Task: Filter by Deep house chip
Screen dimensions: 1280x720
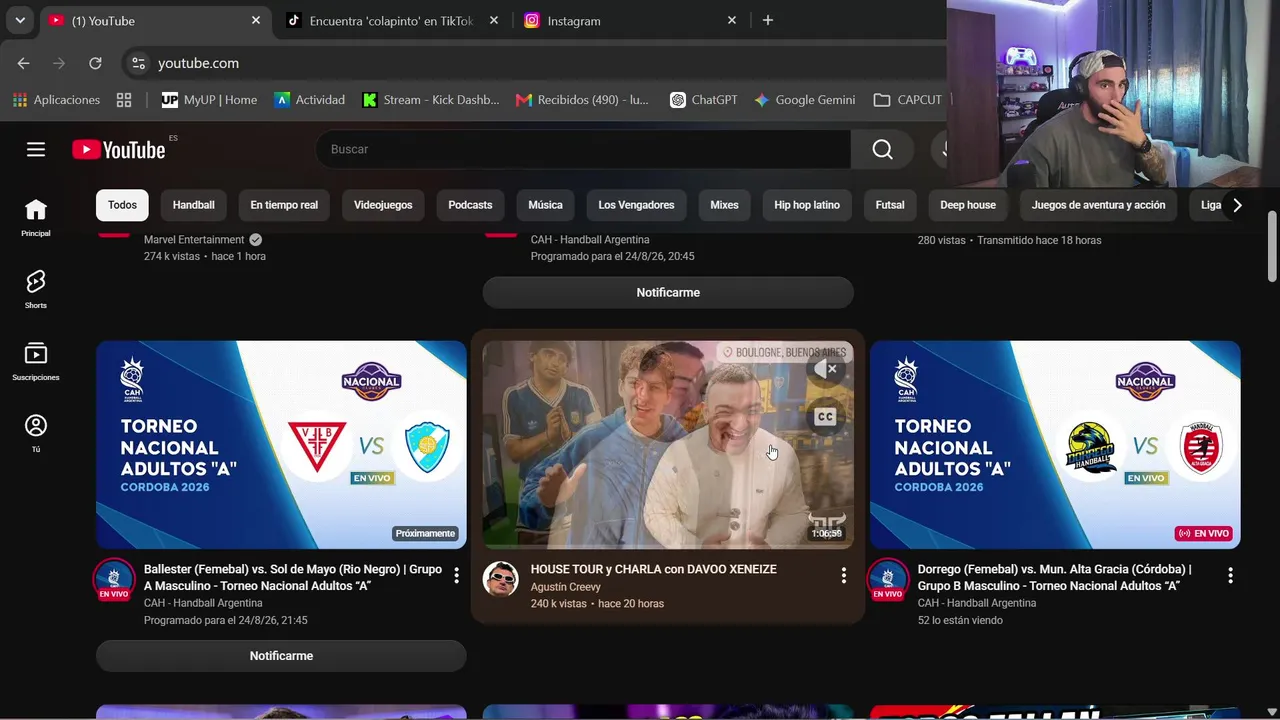Action: click(968, 205)
